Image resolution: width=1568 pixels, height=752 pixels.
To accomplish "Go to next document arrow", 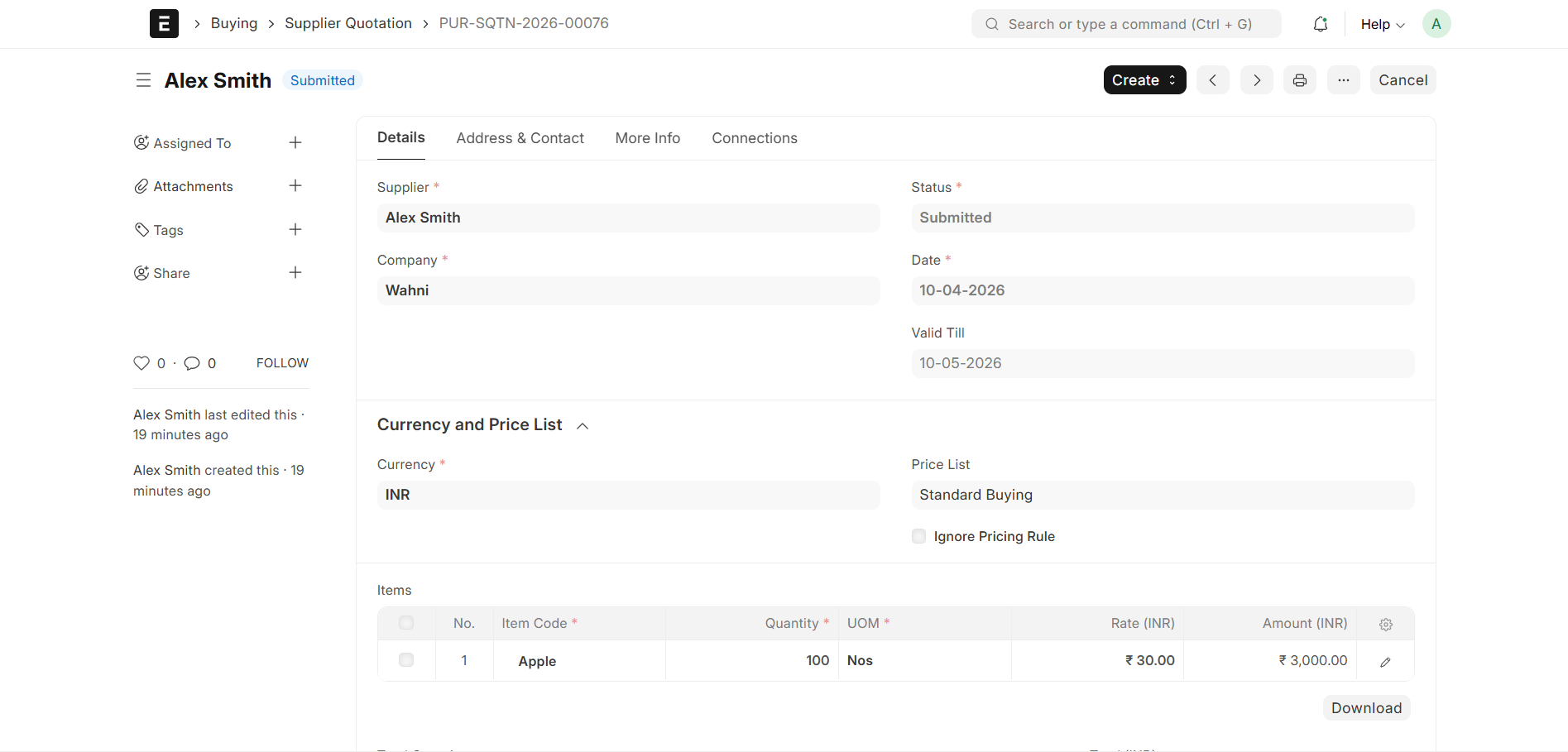I will click(1257, 80).
